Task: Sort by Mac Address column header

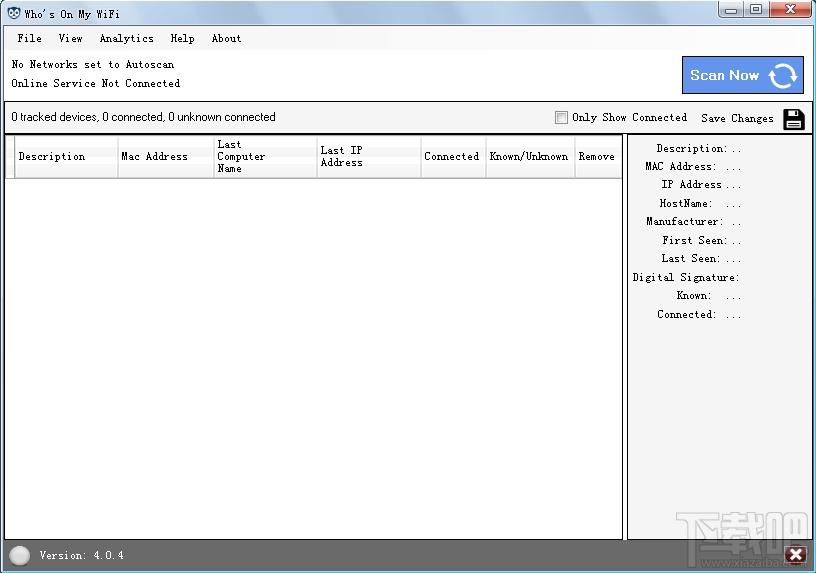Action: tap(154, 157)
